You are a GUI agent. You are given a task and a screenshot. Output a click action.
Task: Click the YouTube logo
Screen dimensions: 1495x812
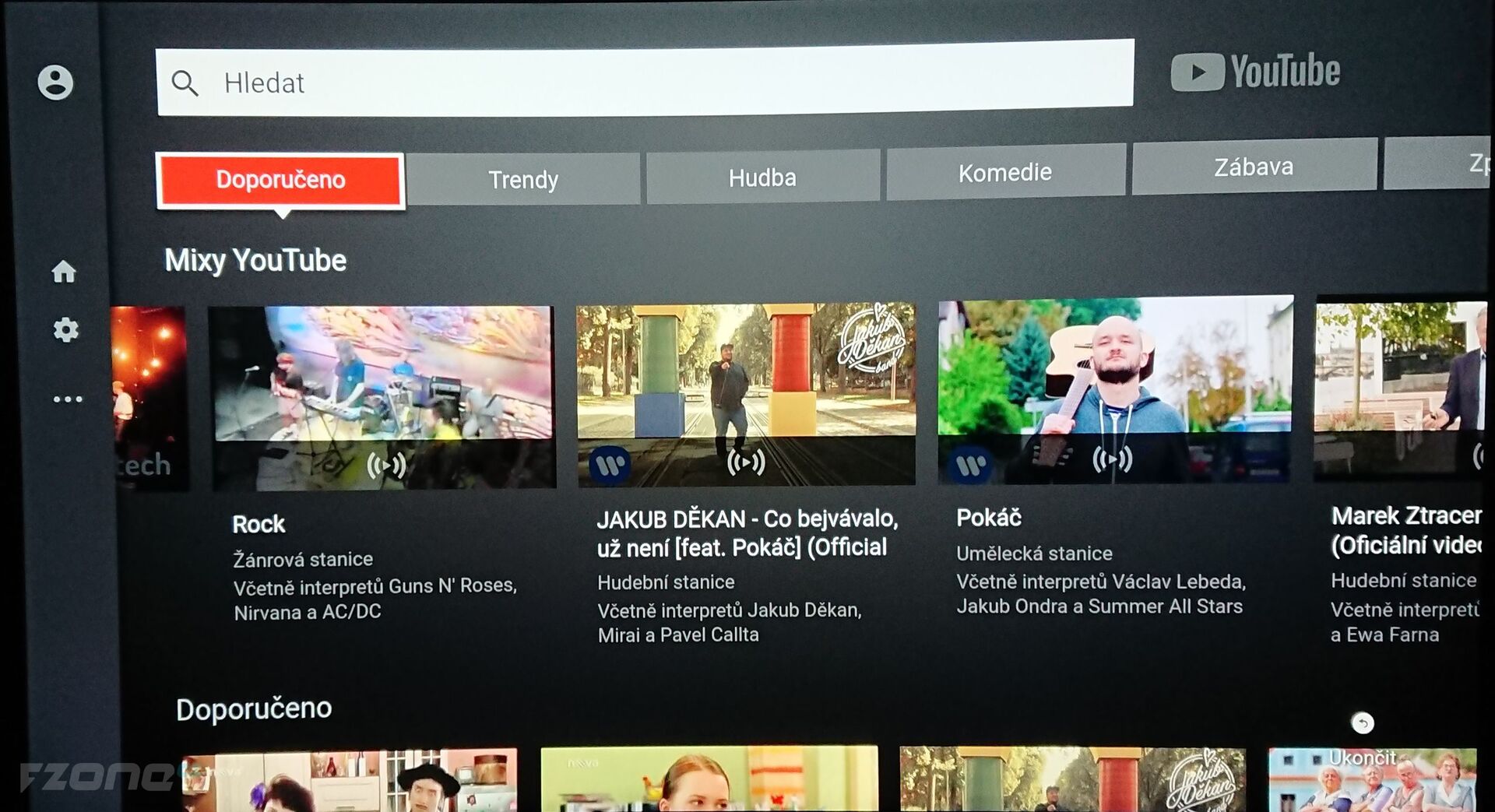pos(1255,72)
